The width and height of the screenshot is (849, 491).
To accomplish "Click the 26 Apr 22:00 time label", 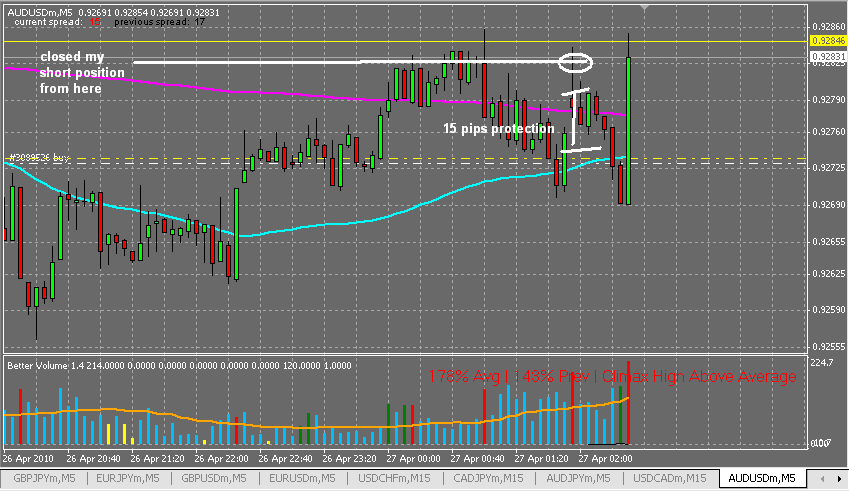I will [221, 459].
